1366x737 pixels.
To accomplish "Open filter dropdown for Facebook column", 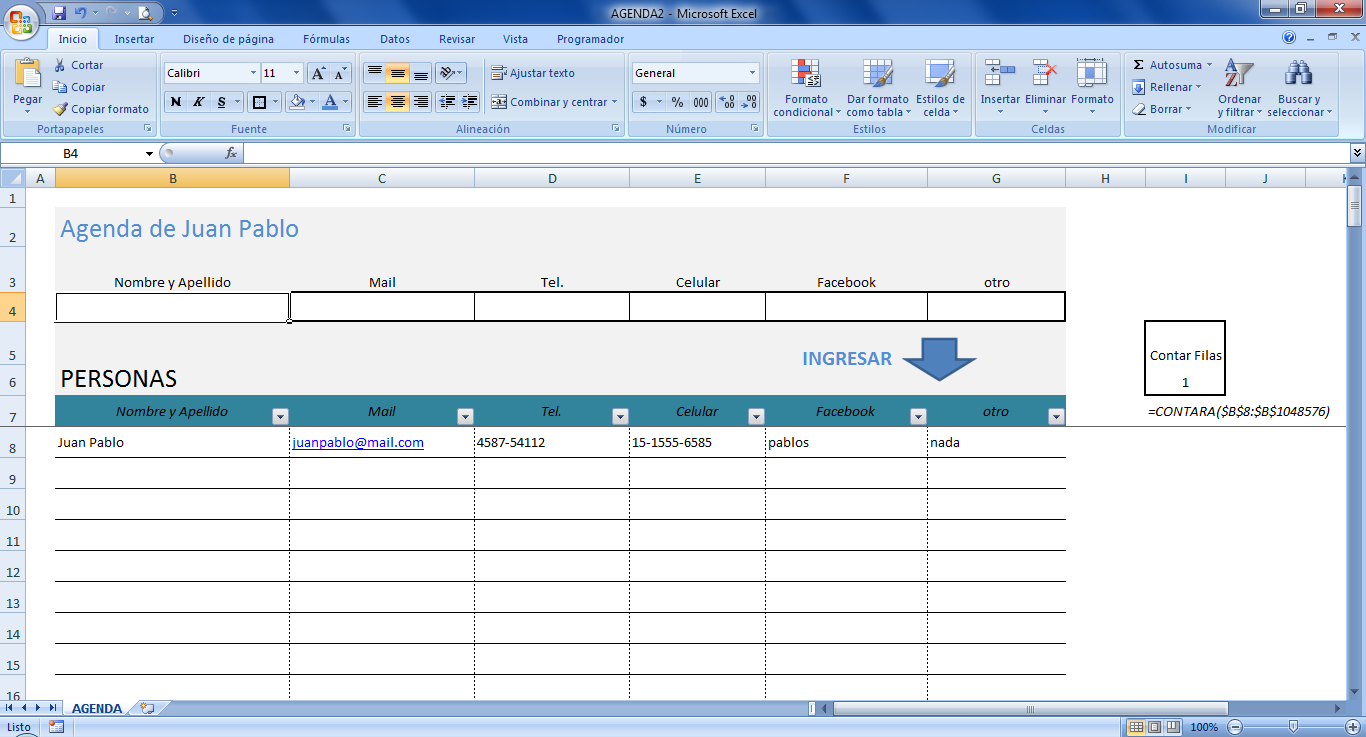I will click(x=918, y=417).
